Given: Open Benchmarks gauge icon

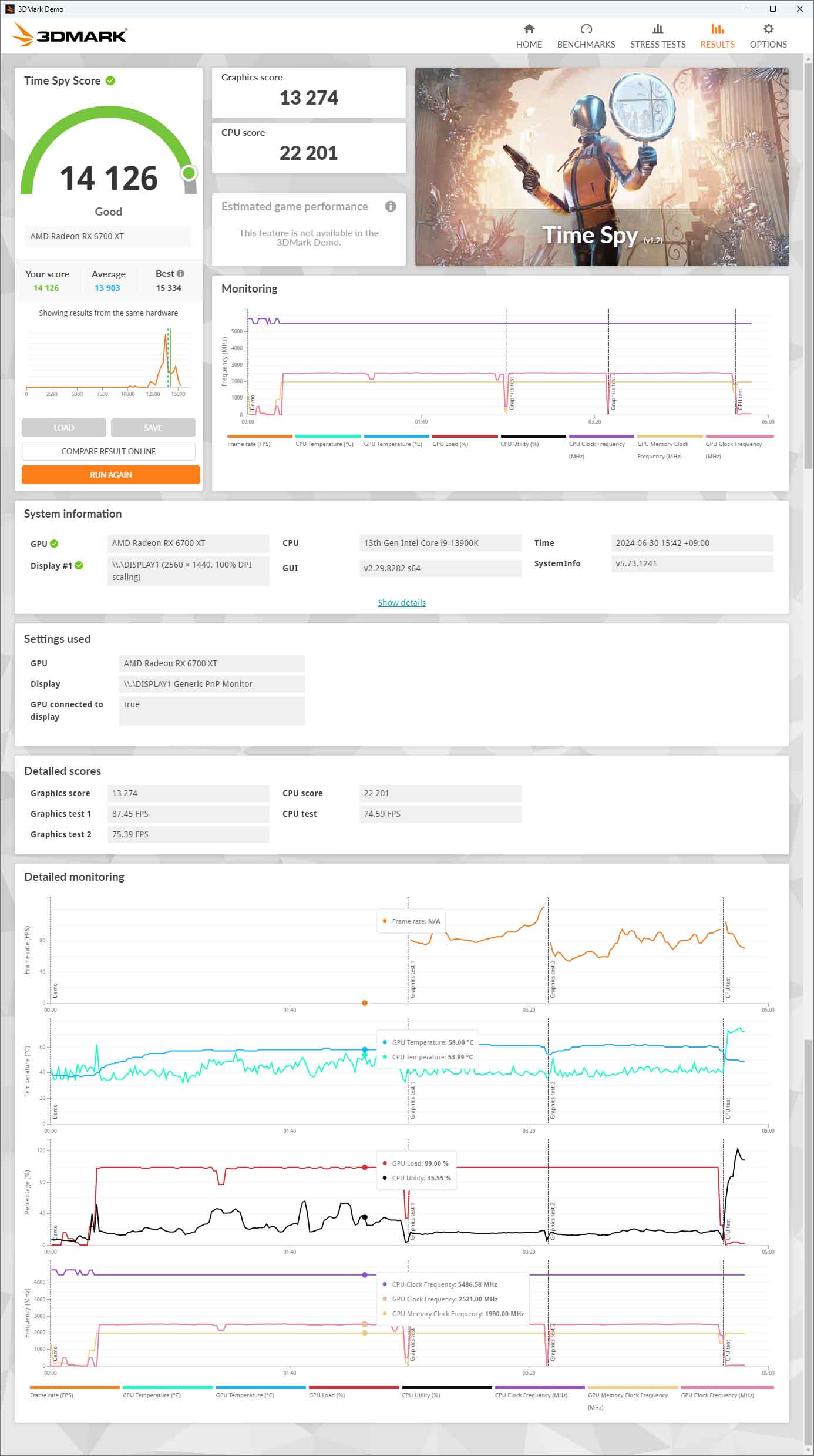Looking at the screenshot, I should click(586, 29).
